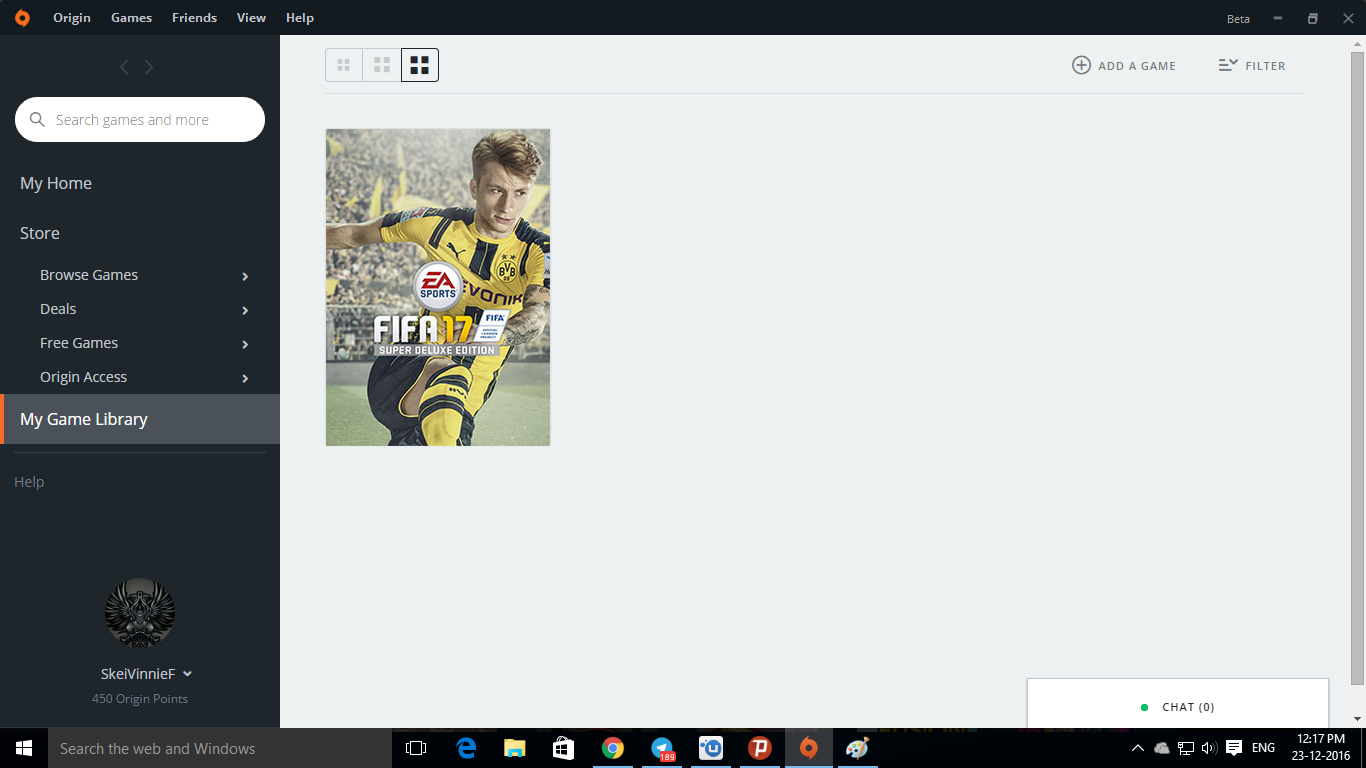Open the SkeiVinnieF account dropdown
Screen dimensions: 1366x768
click(x=146, y=674)
